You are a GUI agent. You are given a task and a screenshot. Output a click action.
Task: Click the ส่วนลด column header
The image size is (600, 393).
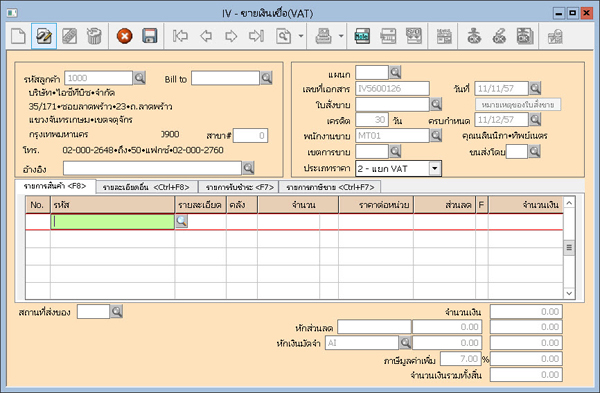click(x=444, y=205)
